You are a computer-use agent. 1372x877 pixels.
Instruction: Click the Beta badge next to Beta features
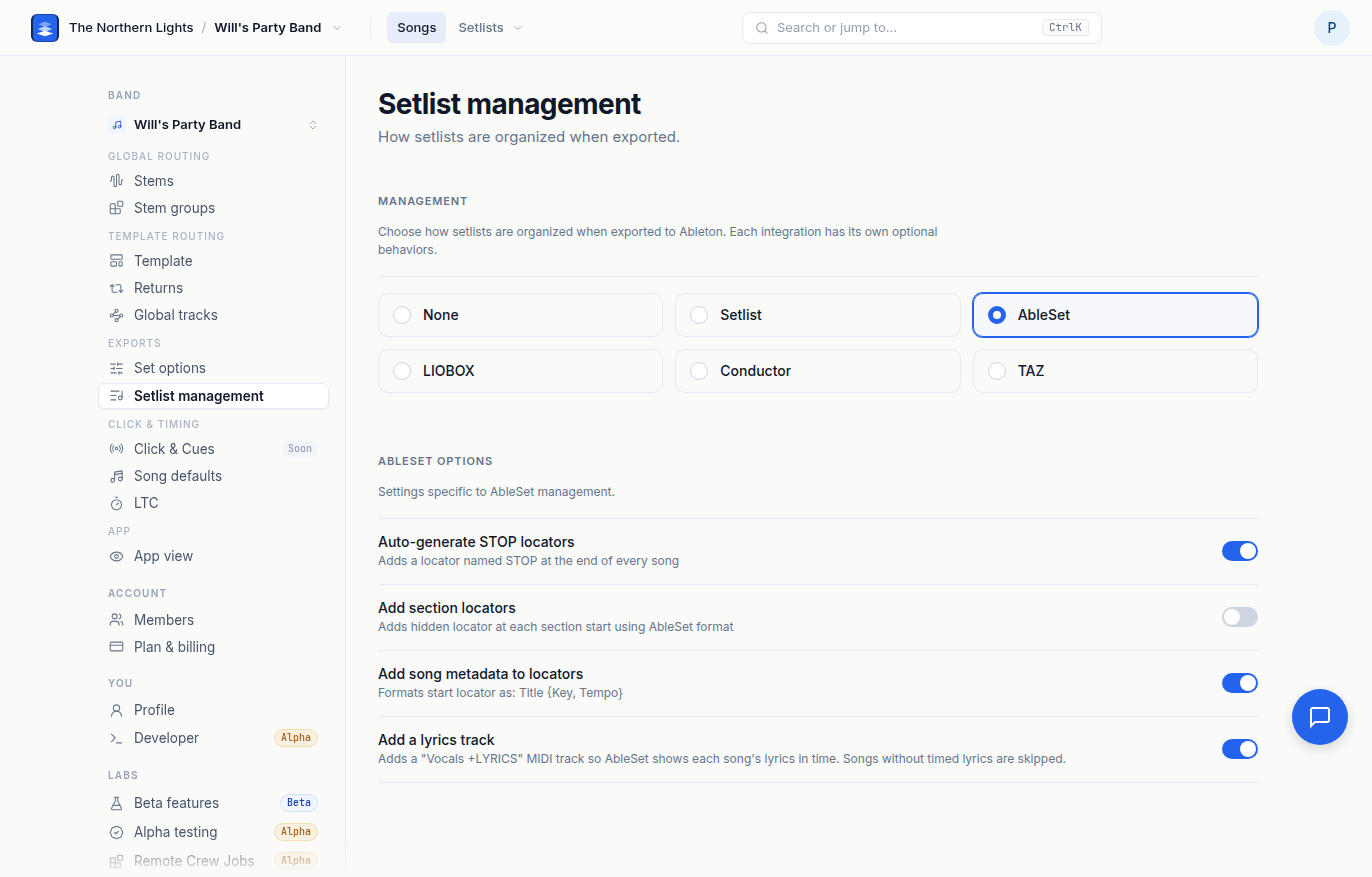(x=299, y=803)
